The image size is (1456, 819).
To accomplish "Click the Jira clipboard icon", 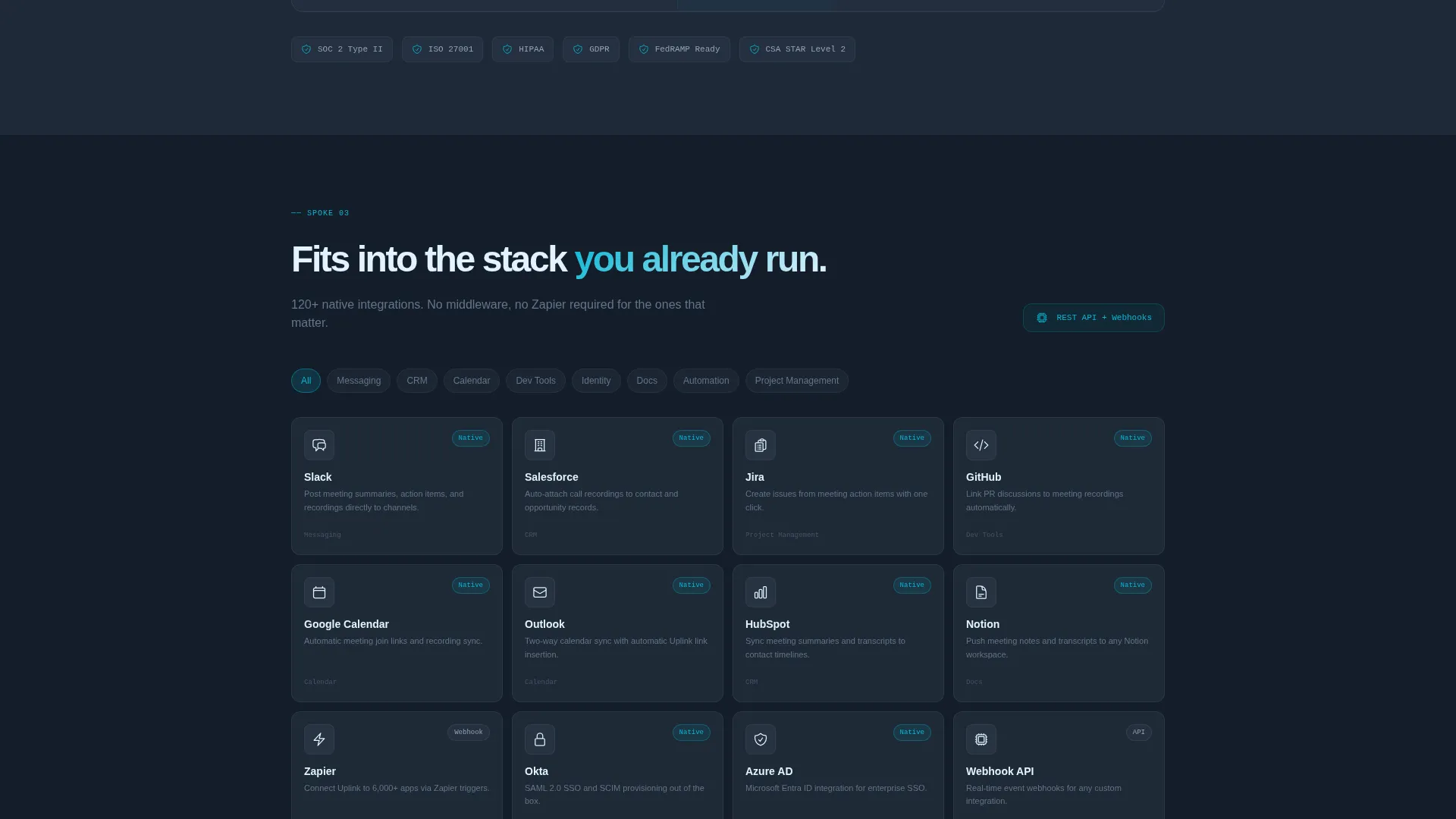I will point(761,445).
